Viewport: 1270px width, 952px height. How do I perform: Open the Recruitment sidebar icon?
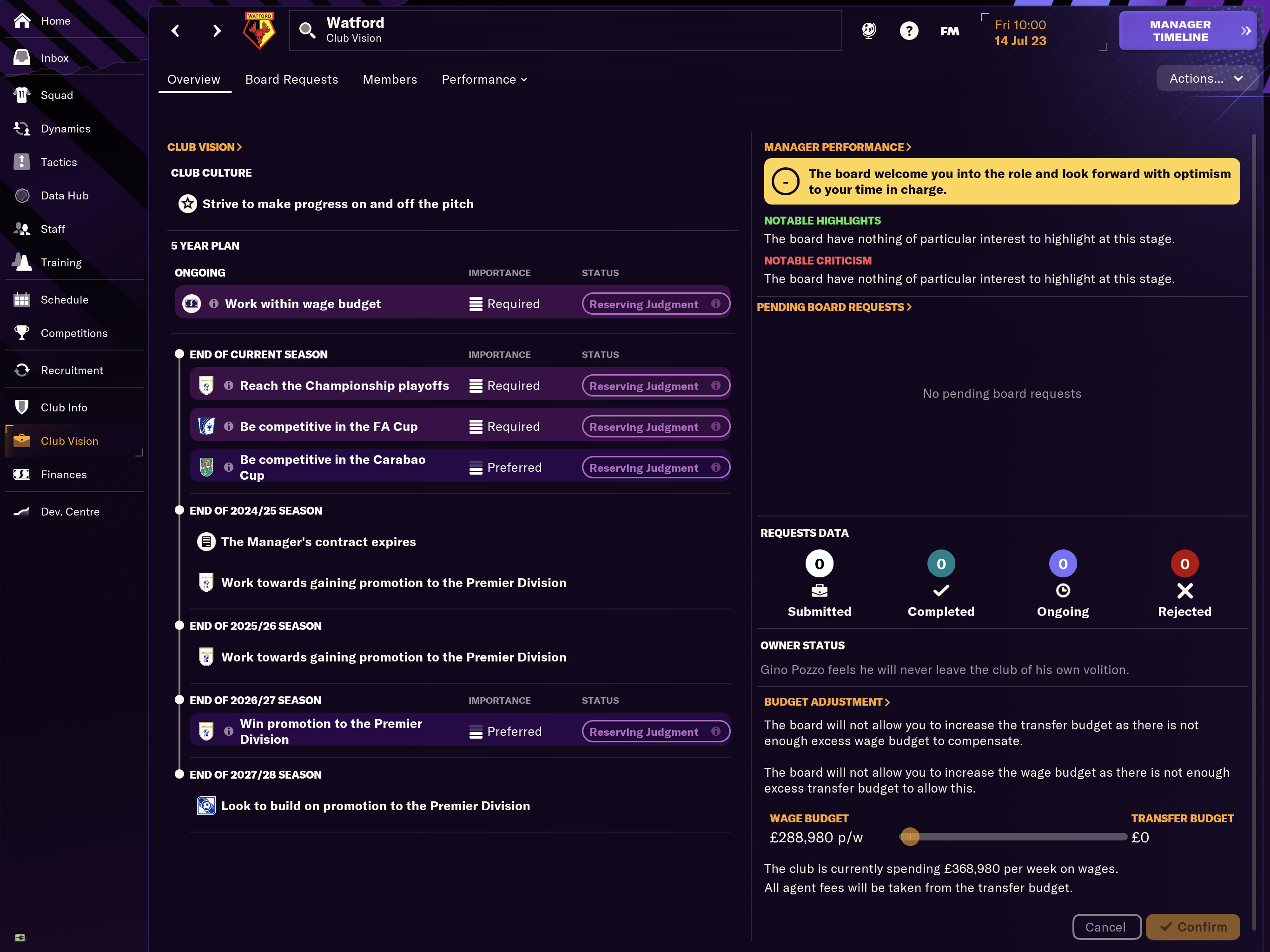(x=22, y=370)
